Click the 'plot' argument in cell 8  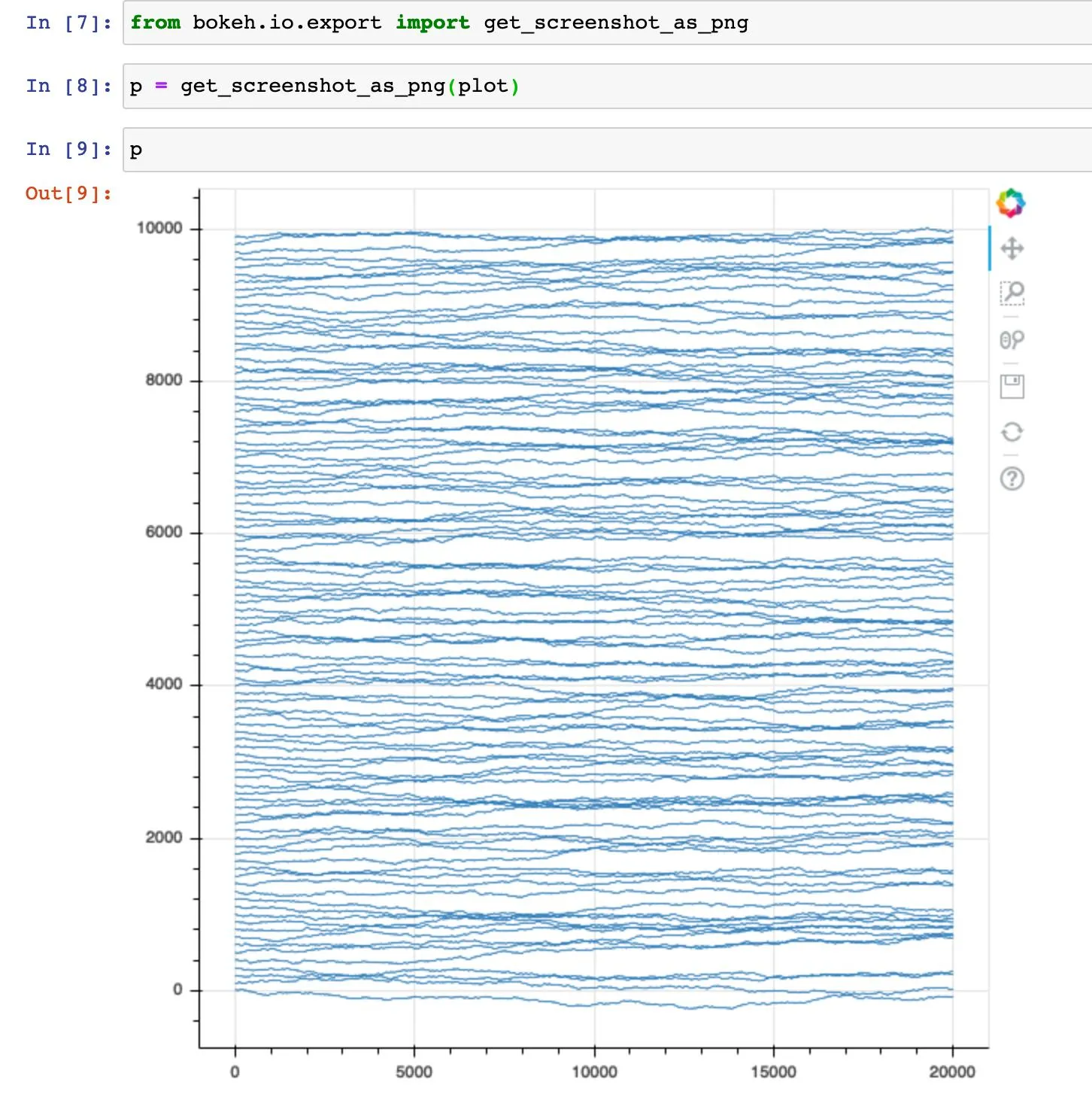[x=483, y=86]
